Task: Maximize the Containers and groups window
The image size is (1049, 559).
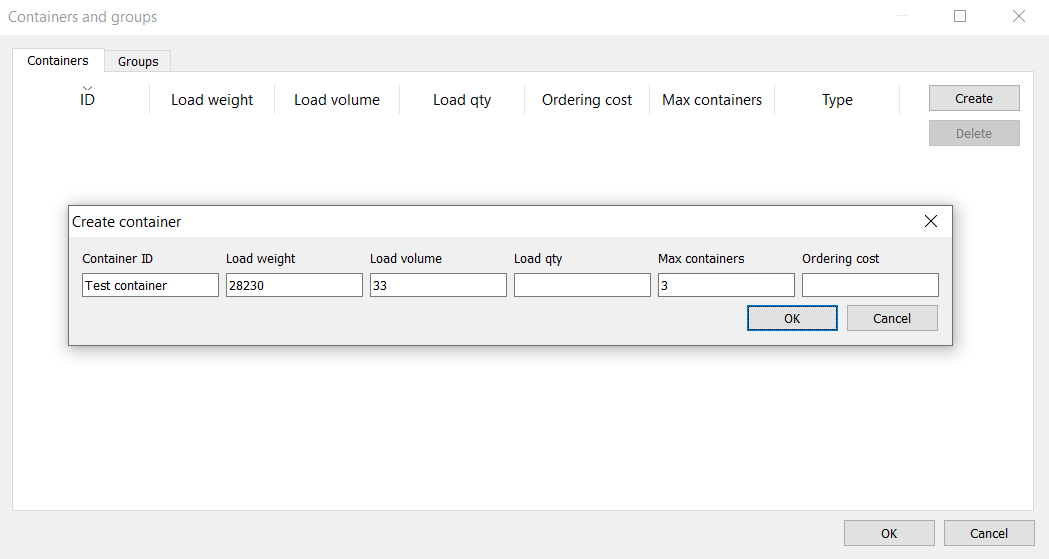Action: 960,16
